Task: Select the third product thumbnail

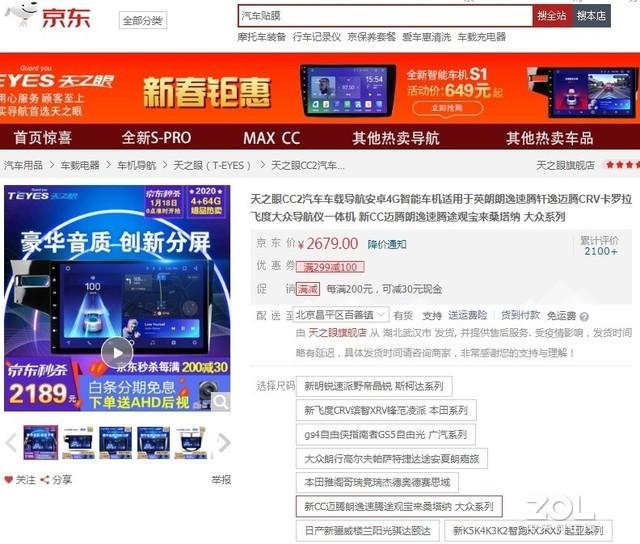Action: pos(115,442)
